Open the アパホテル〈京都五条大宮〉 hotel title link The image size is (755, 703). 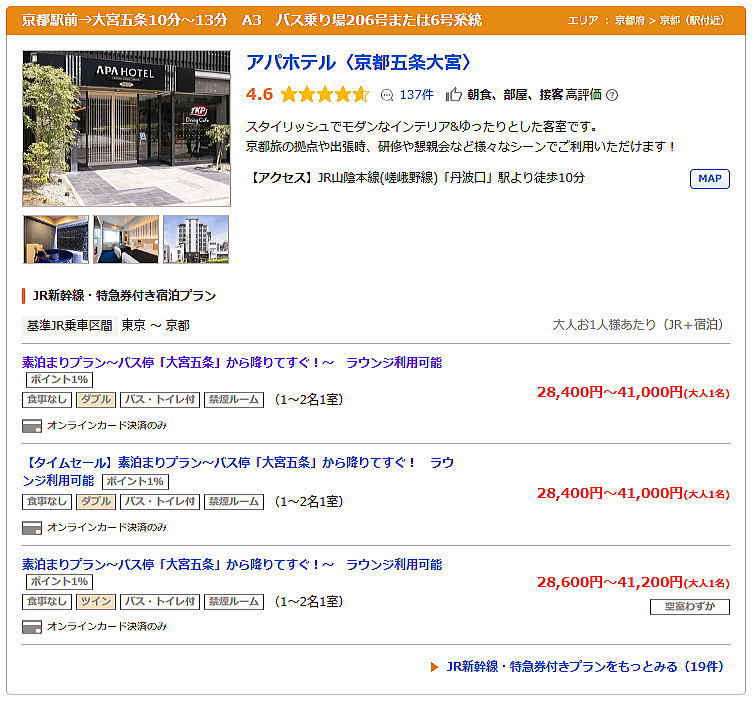pos(359,63)
